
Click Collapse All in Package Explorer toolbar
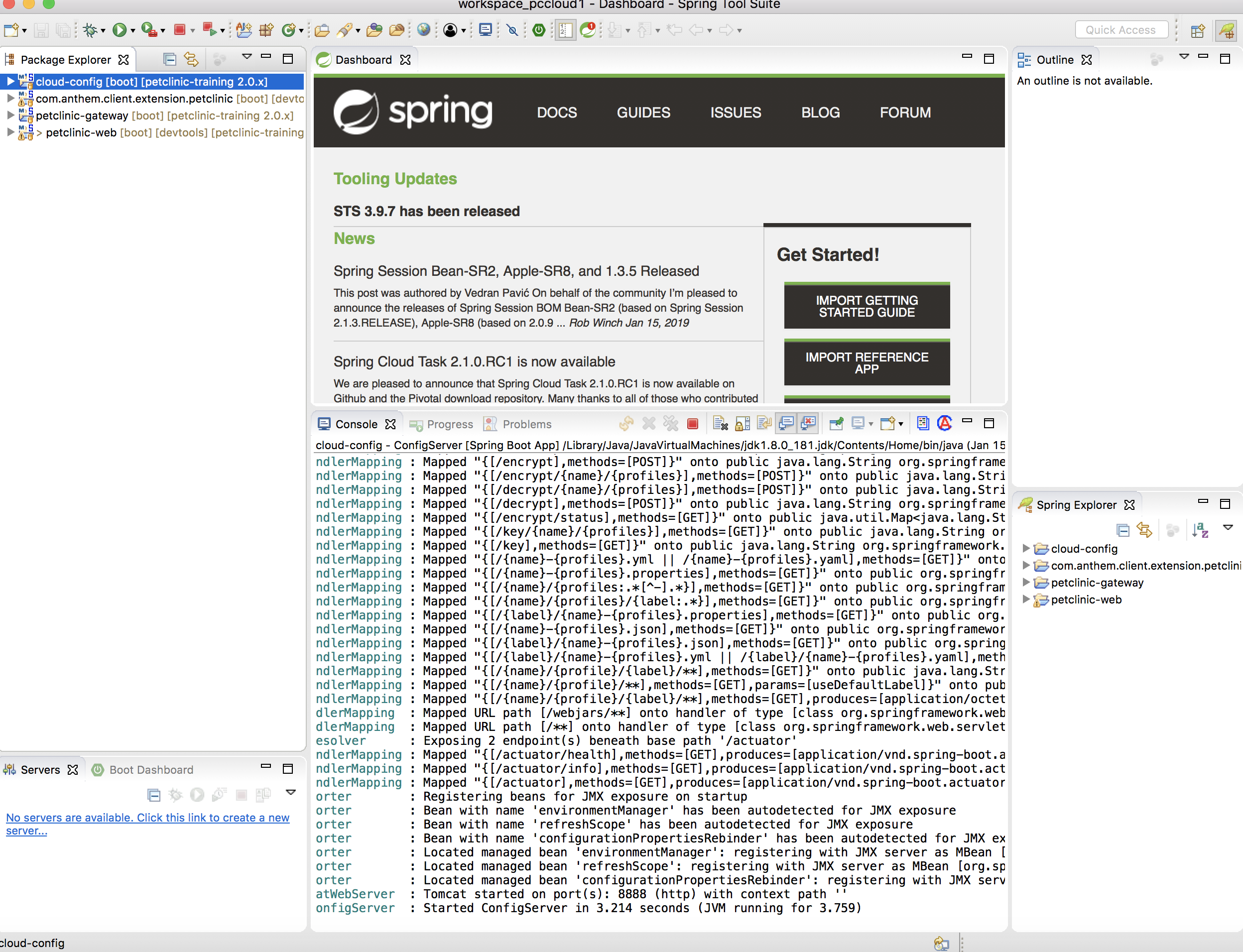coord(169,59)
